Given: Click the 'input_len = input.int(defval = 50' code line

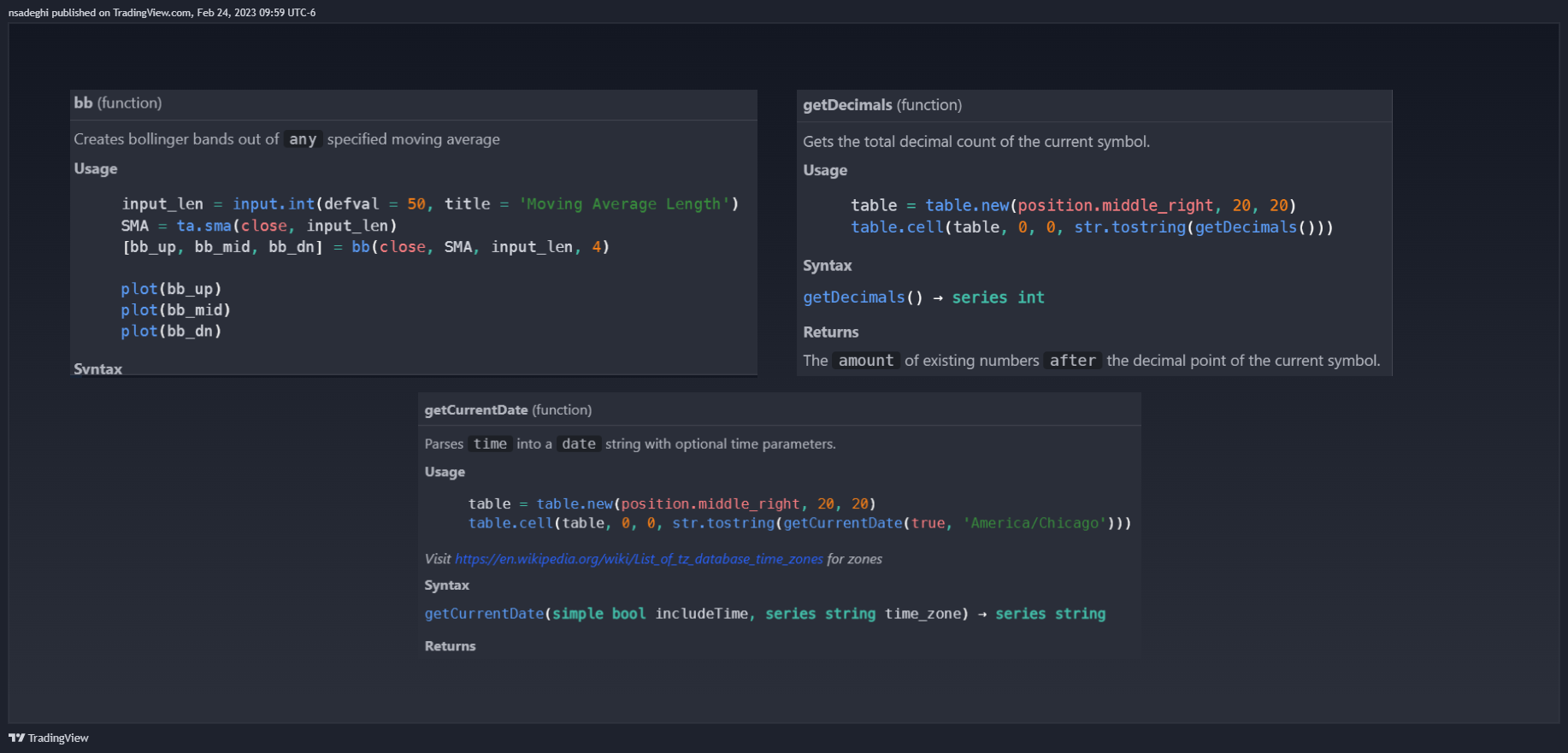Looking at the screenshot, I should (x=430, y=204).
